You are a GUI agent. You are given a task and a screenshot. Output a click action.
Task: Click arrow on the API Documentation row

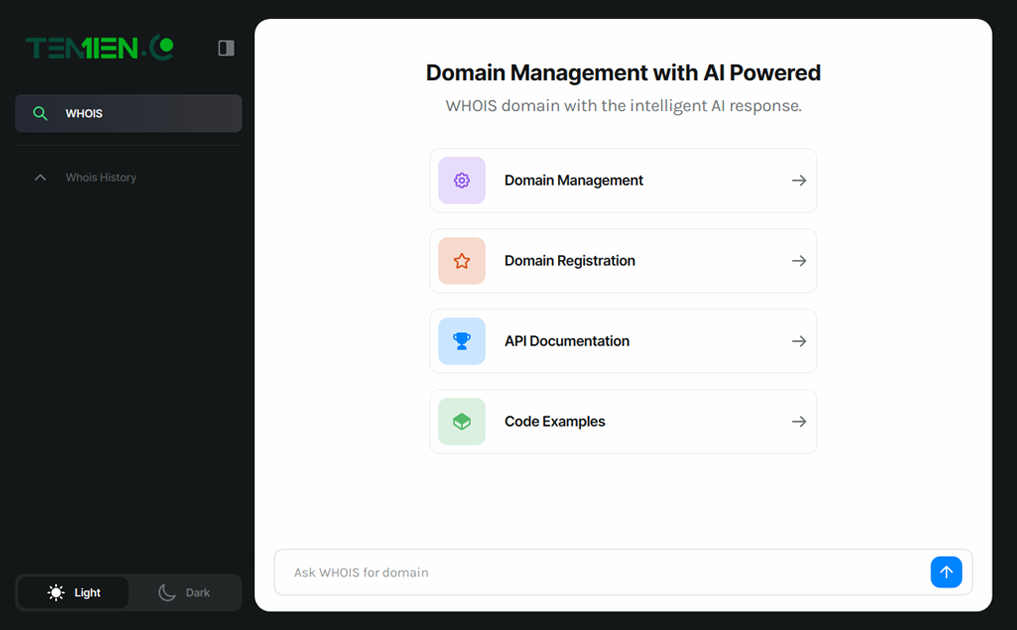click(798, 341)
